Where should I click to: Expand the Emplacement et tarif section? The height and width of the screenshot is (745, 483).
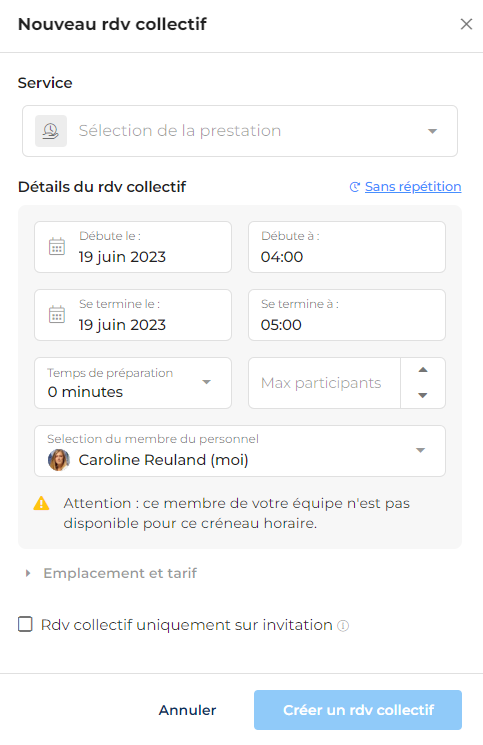(111, 573)
